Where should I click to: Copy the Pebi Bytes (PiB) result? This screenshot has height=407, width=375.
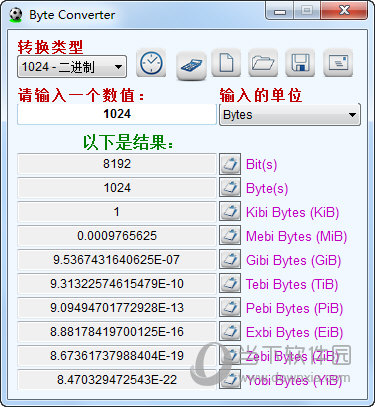230,308
